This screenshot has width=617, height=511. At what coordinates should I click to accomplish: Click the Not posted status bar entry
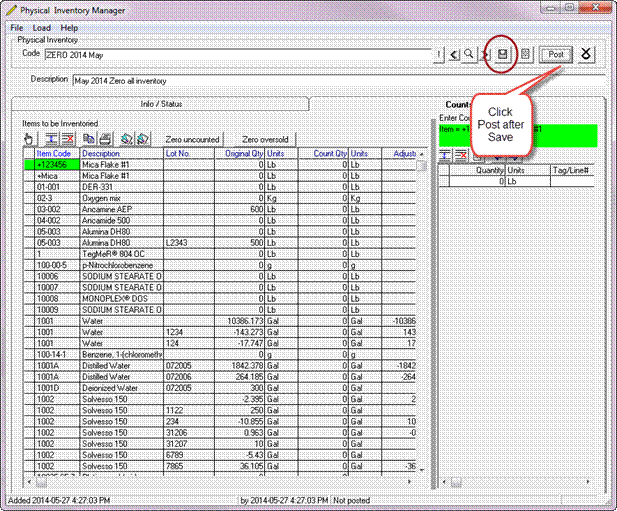click(x=351, y=500)
